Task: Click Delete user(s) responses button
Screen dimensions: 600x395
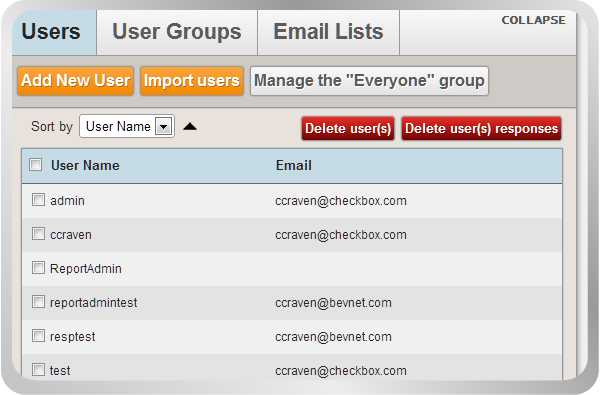Action: pyautogui.click(x=481, y=129)
